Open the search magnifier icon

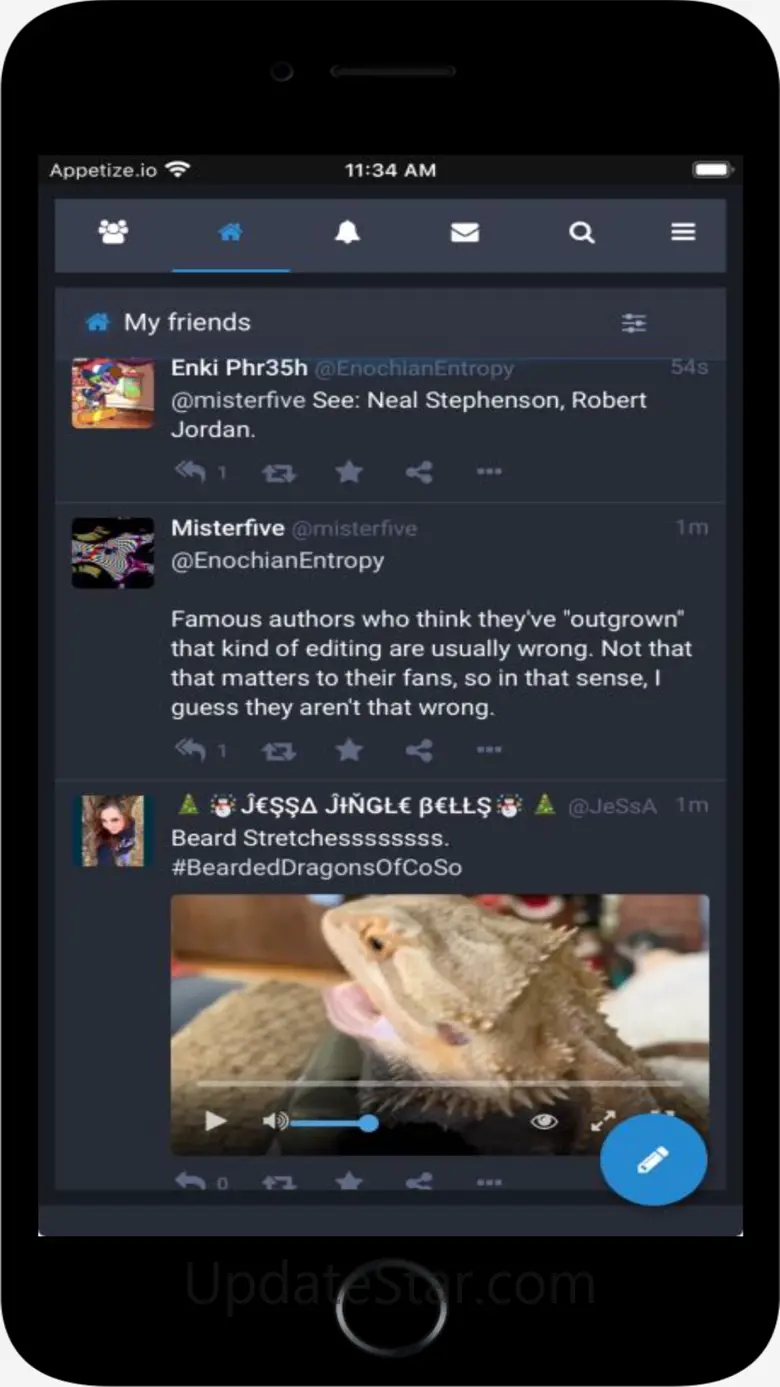point(582,233)
